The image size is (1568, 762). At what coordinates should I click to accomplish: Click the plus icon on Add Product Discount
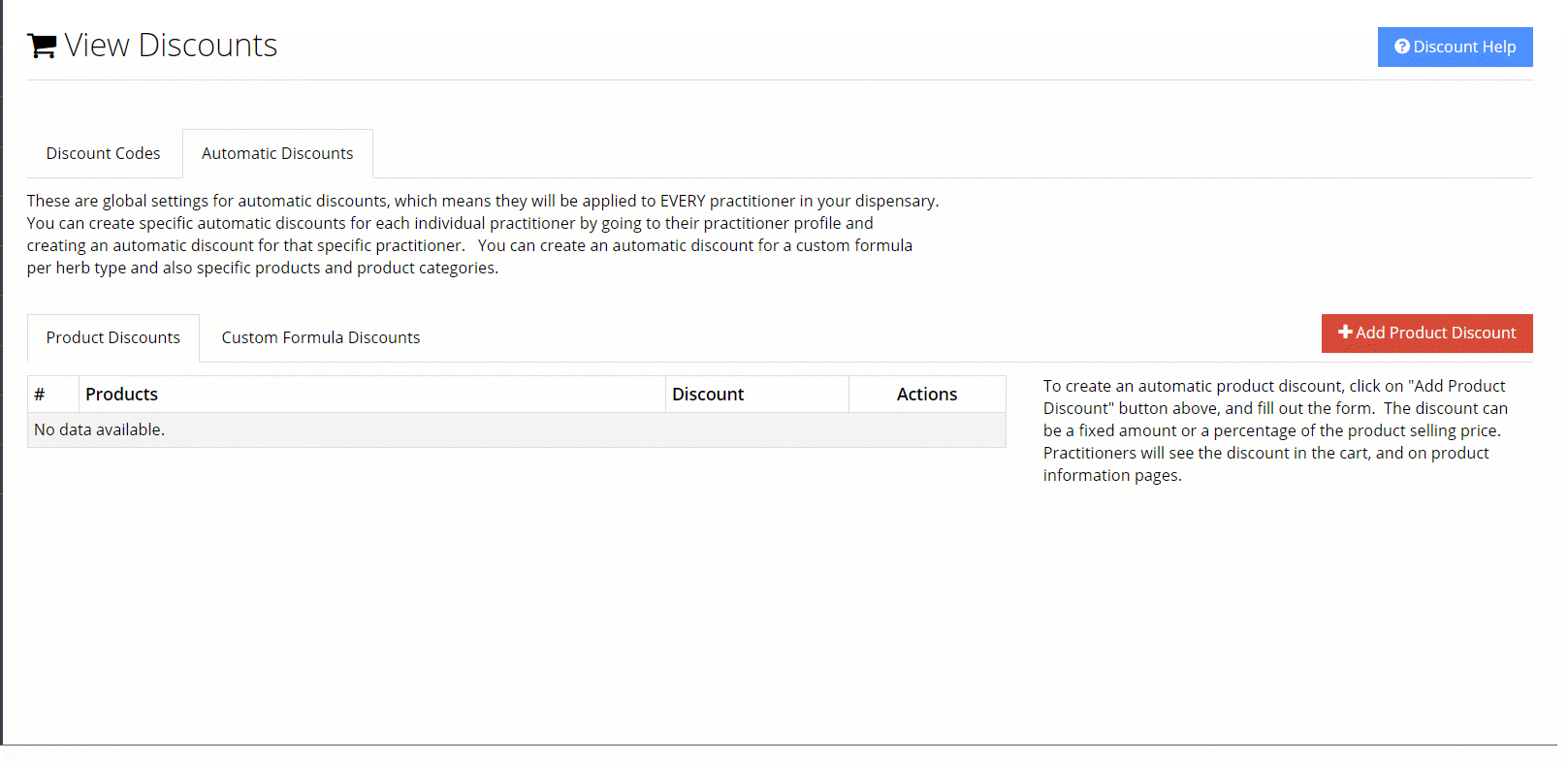1345,333
